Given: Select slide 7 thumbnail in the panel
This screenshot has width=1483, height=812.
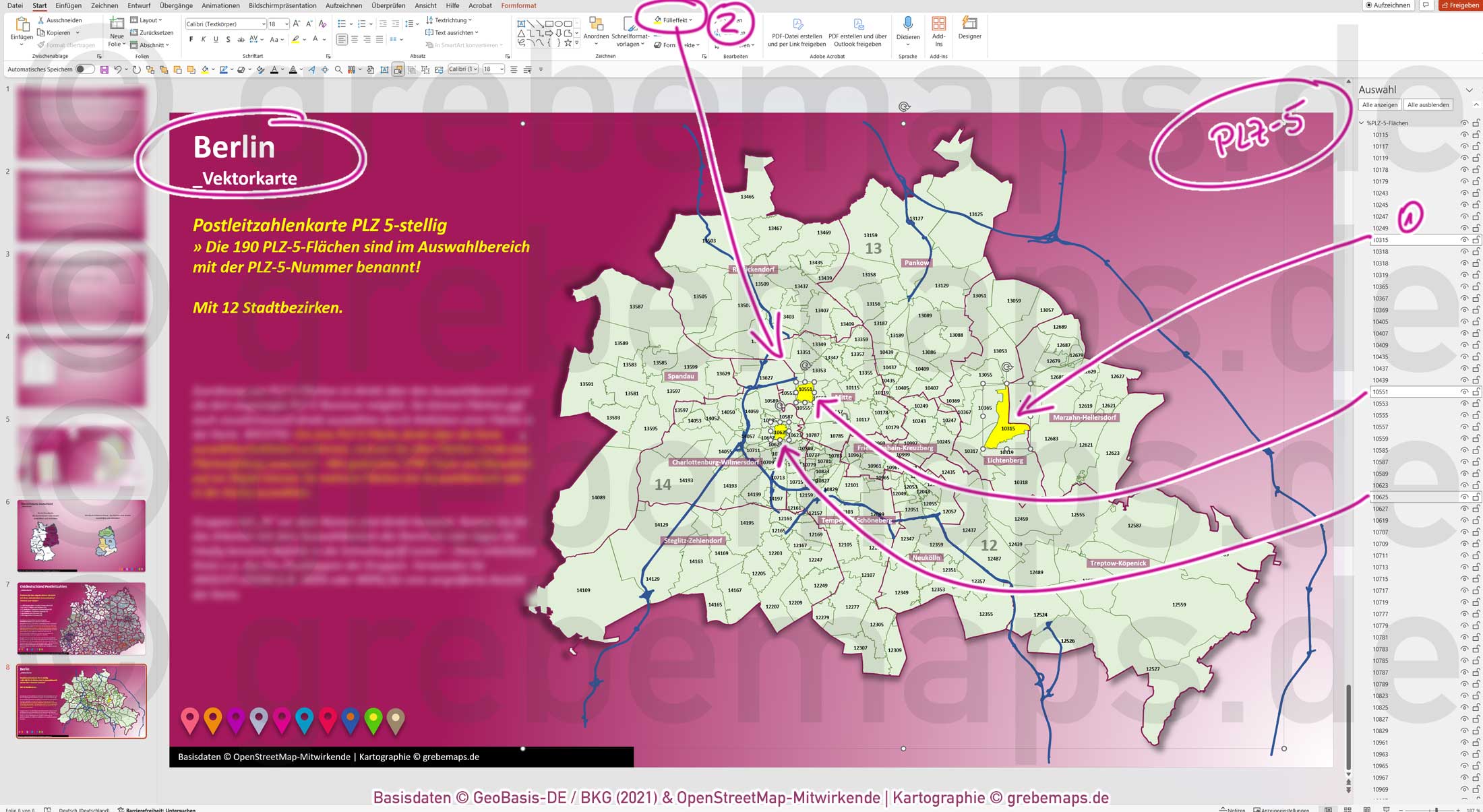Looking at the screenshot, I should [81, 617].
